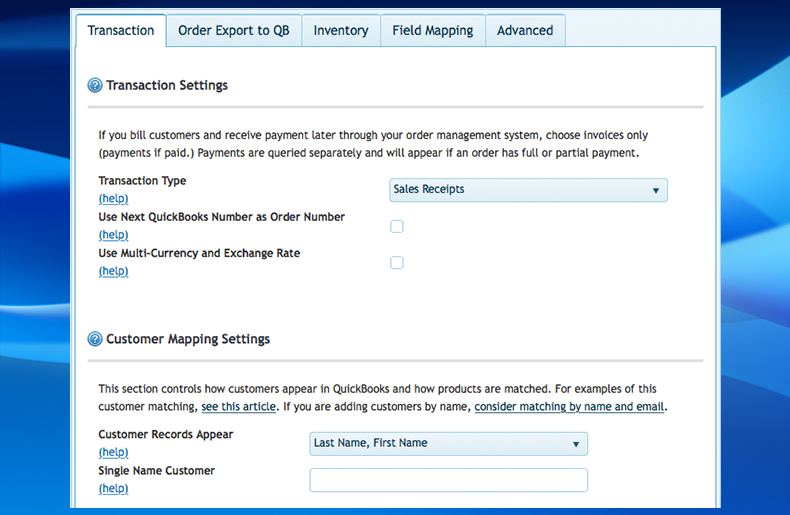This screenshot has height=515, width=790.
Task: Click the 'Transaction Settings' heading text
Action: [167, 86]
